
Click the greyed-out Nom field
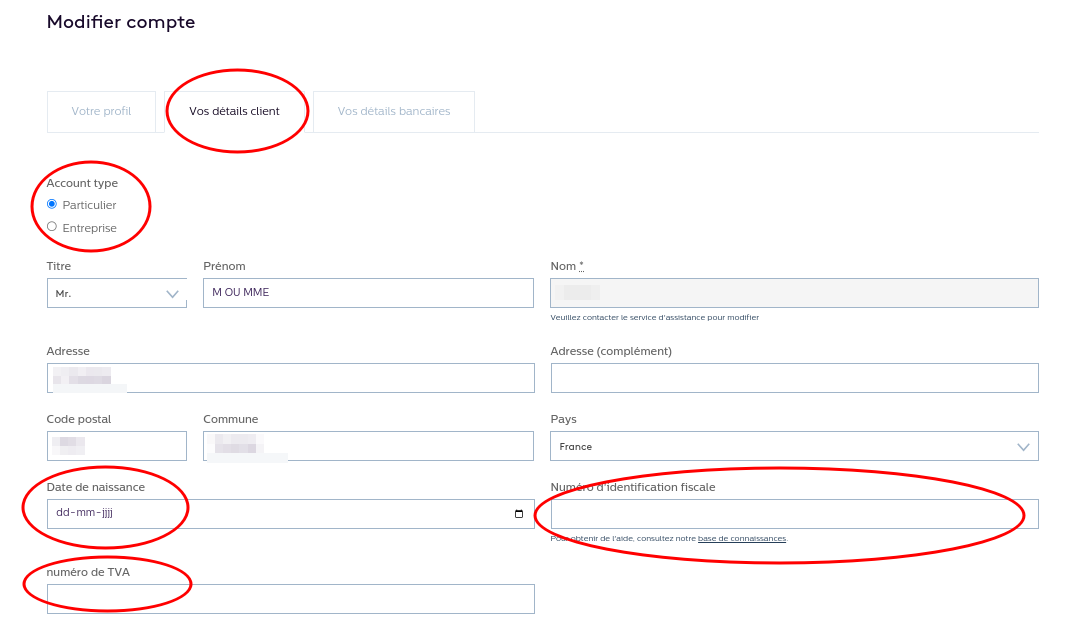[x=794, y=293]
